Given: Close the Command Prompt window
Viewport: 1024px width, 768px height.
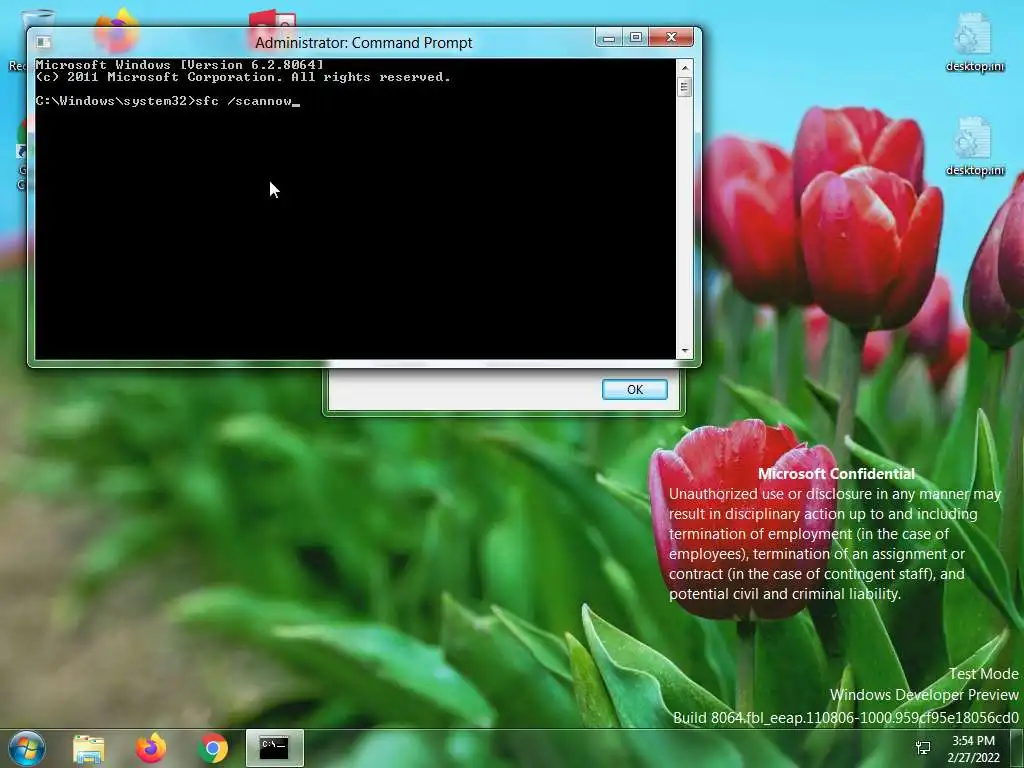Looking at the screenshot, I should point(671,38).
